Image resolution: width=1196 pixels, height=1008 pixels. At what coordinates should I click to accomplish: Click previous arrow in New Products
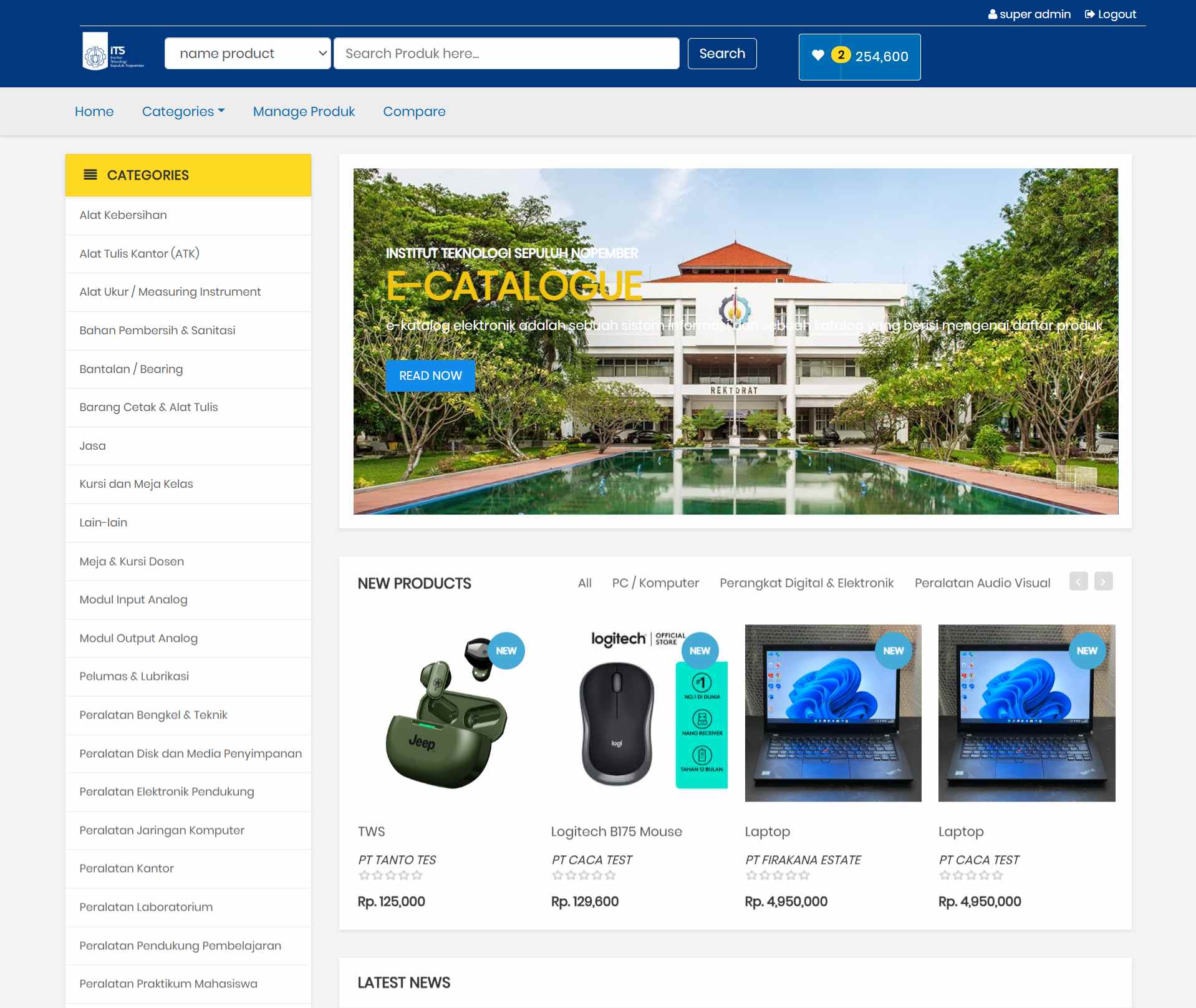tap(1078, 581)
